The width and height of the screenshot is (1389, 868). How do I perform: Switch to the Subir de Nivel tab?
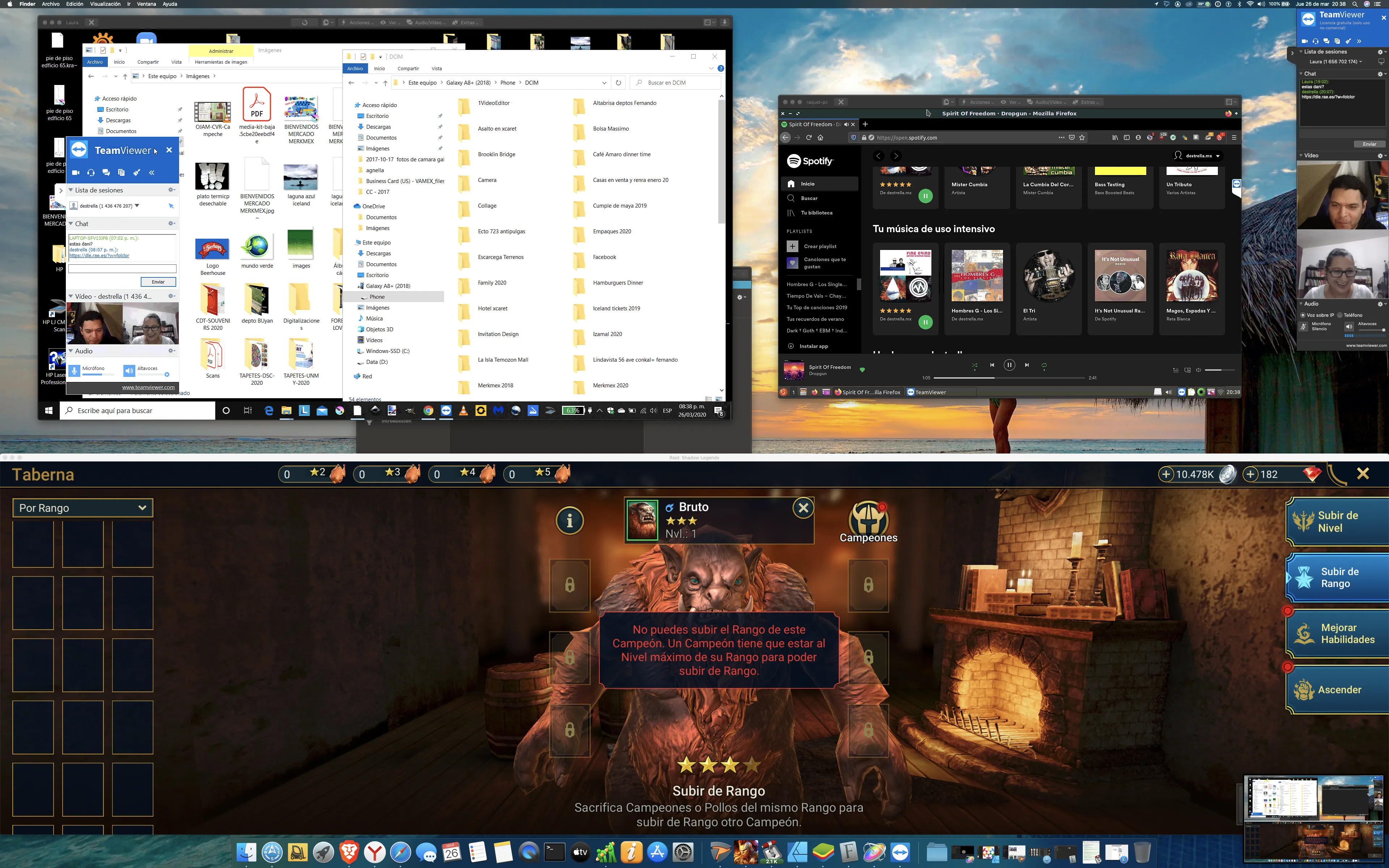pos(1337,522)
